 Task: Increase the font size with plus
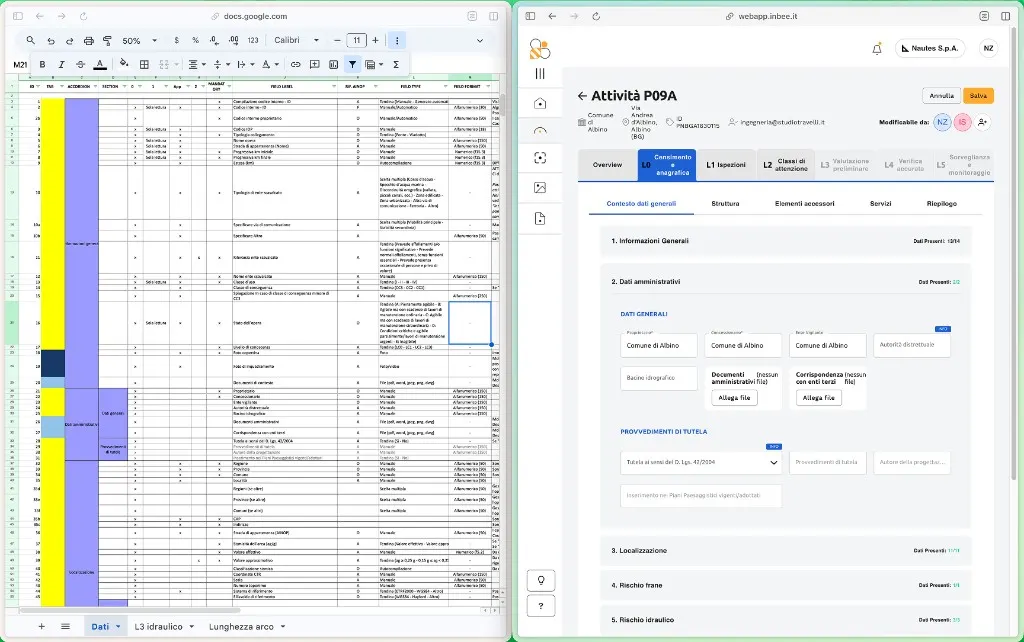[x=376, y=40]
